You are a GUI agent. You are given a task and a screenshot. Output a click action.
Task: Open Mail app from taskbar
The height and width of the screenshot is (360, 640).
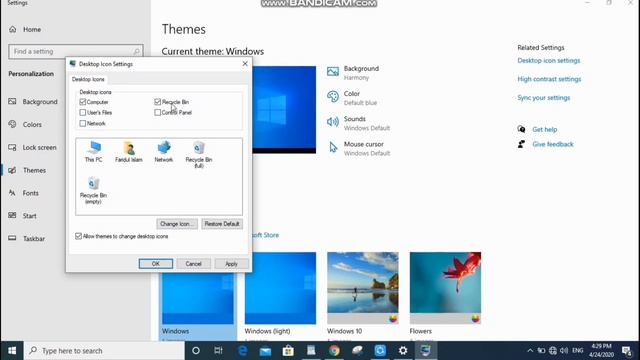pyautogui.click(x=265, y=351)
